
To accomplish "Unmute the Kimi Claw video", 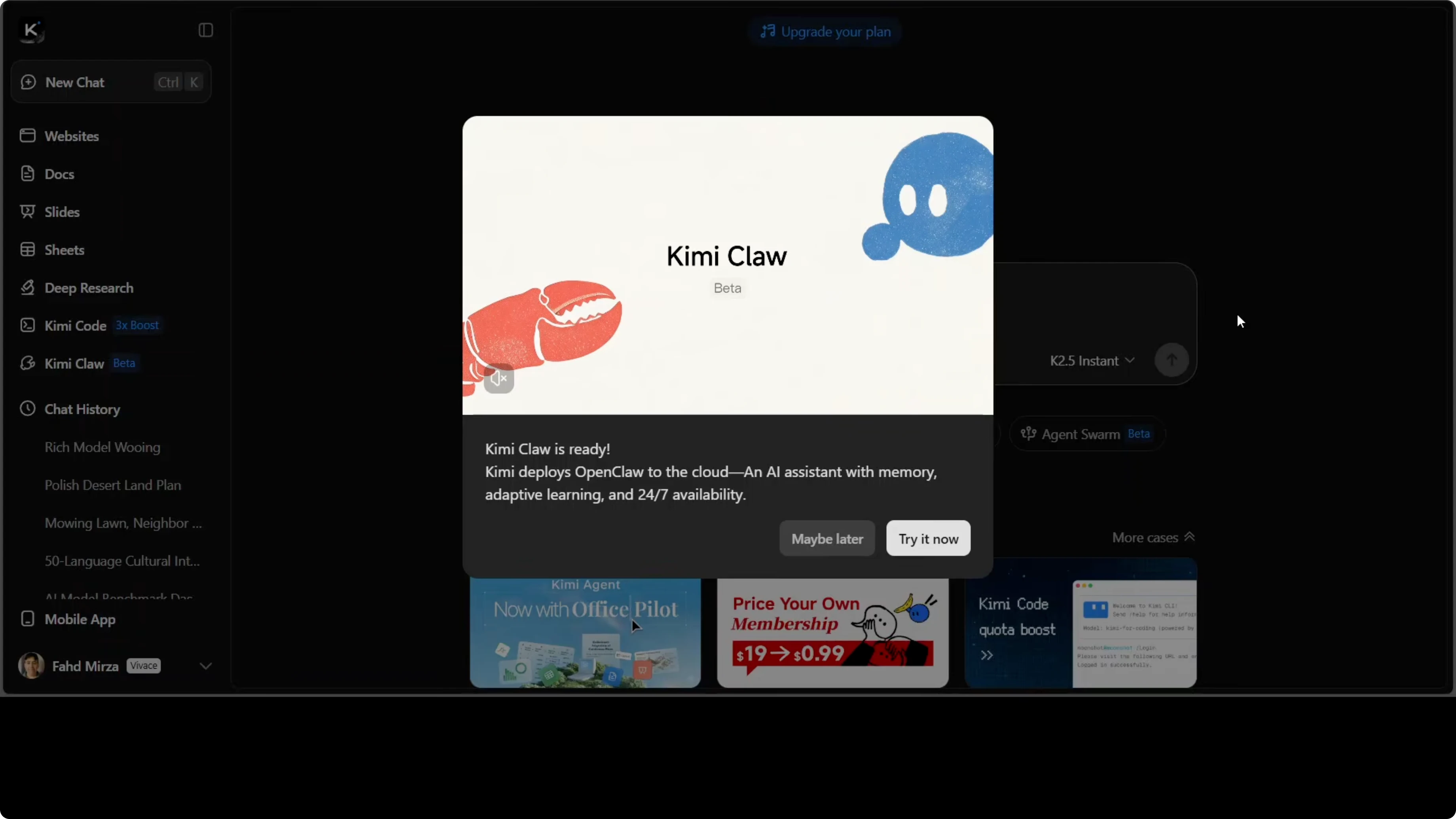I will (499, 378).
